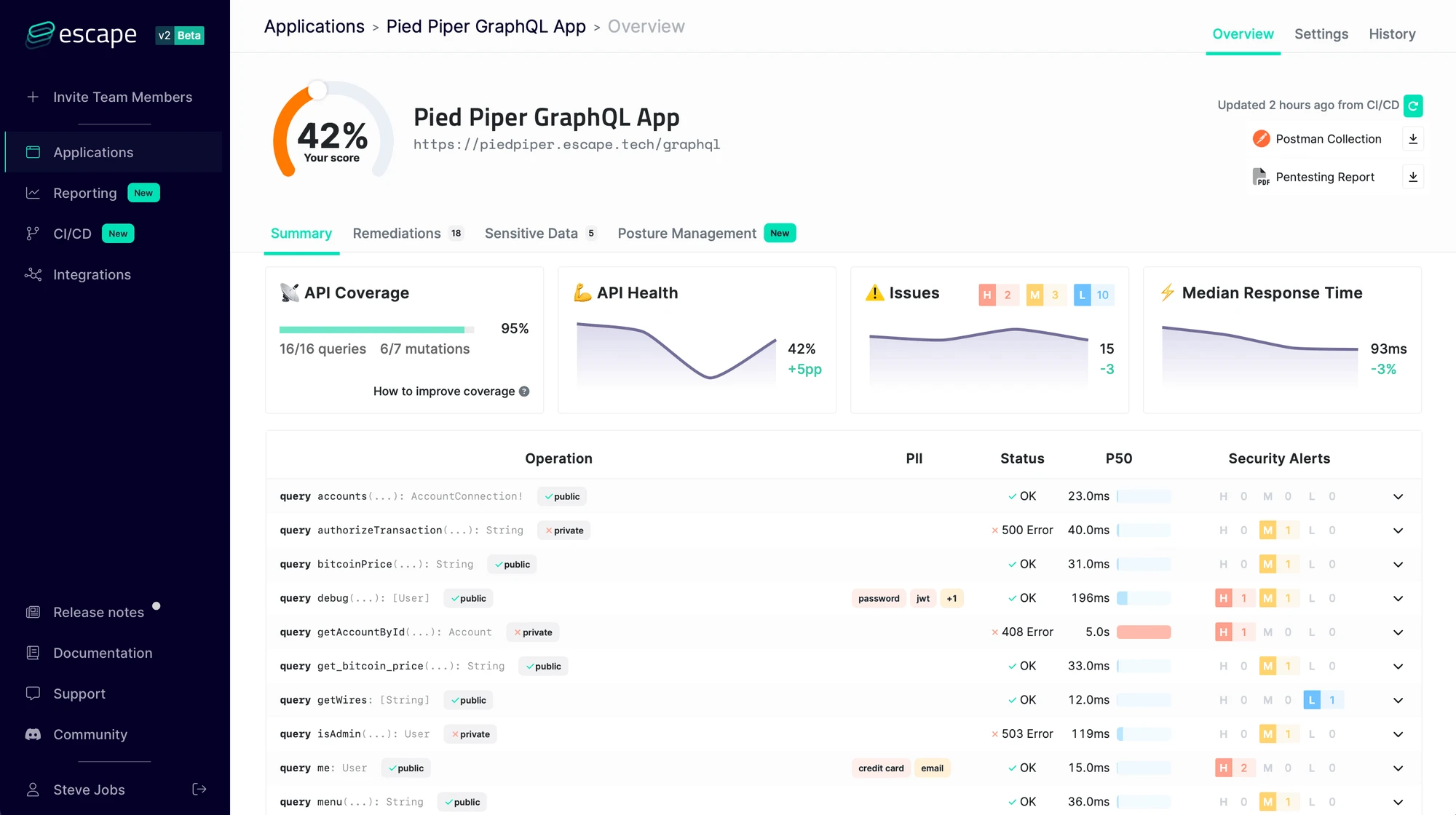Open the Settings tab

[x=1321, y=33]
